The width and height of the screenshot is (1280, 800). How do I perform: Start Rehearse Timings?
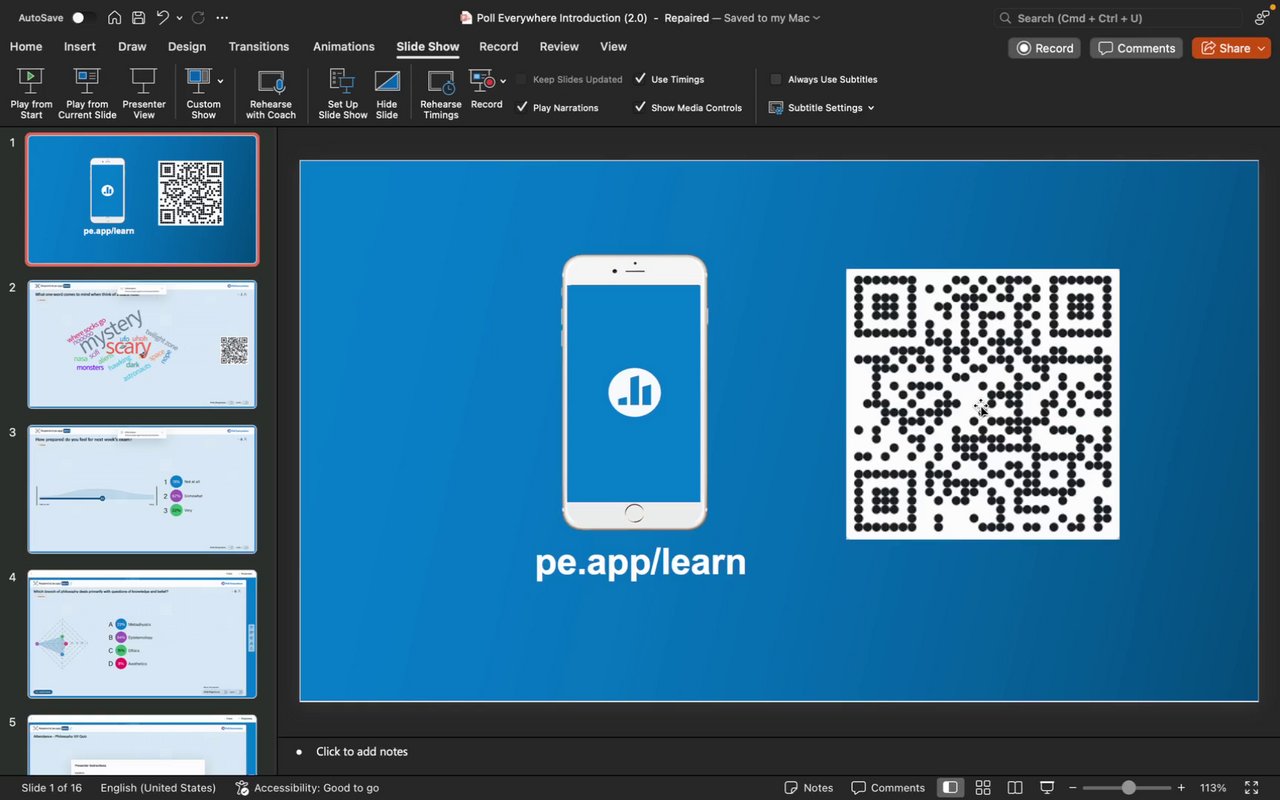pyautogui.click(x=441, y=94)
